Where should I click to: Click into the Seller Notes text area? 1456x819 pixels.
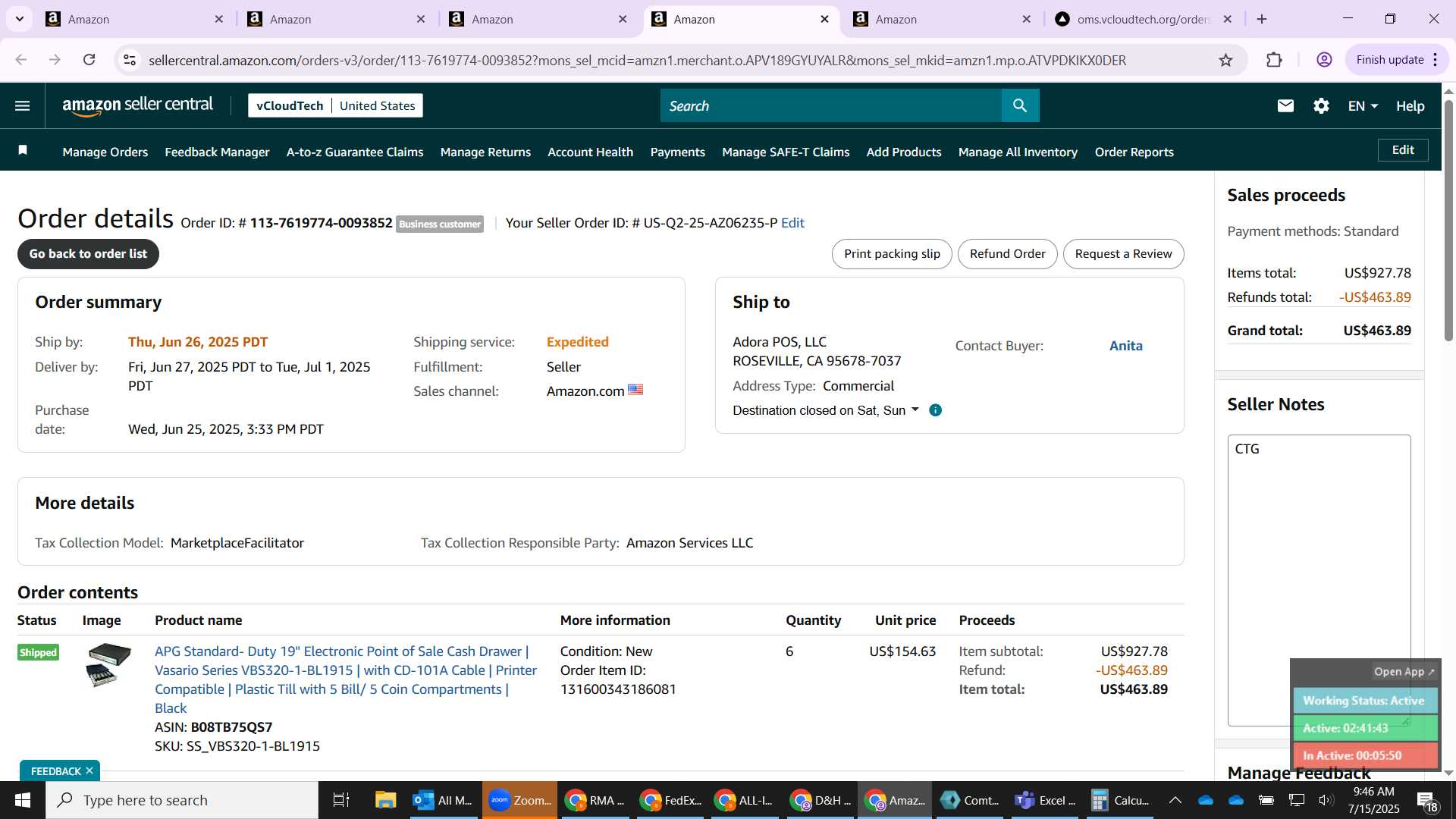pyautogui.click(x=1319, y=580)
